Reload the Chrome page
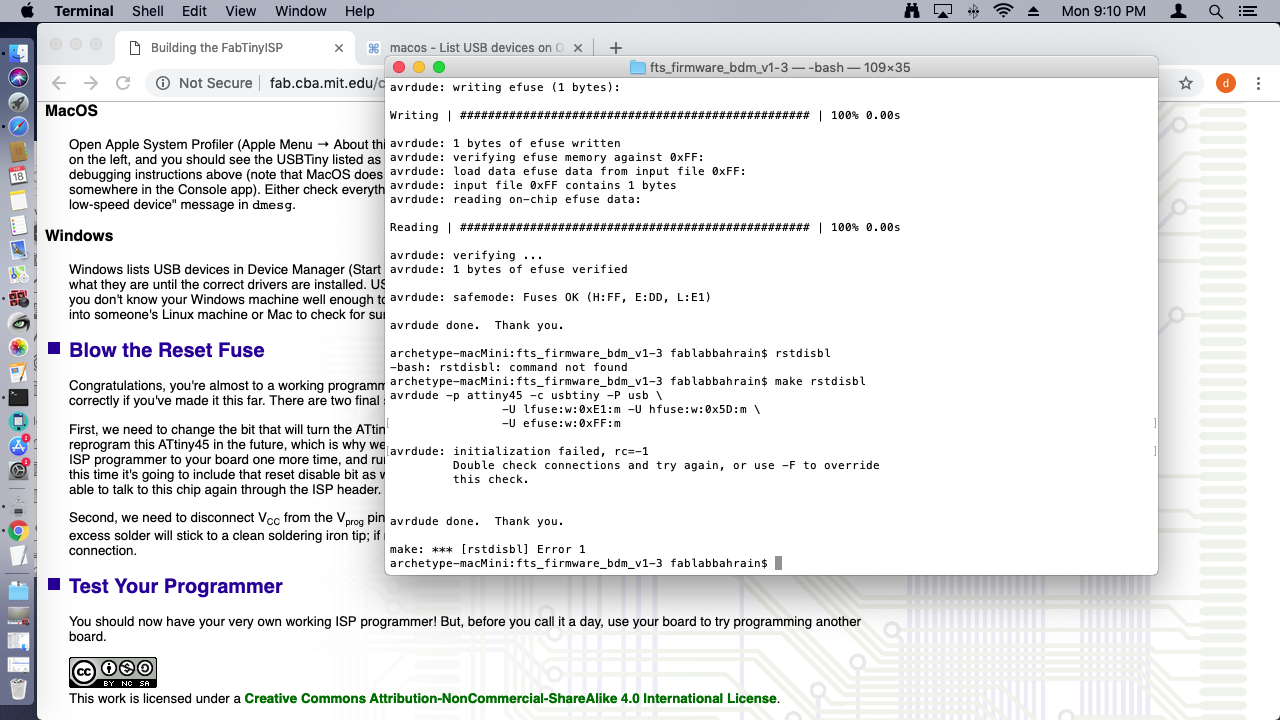 123,83
